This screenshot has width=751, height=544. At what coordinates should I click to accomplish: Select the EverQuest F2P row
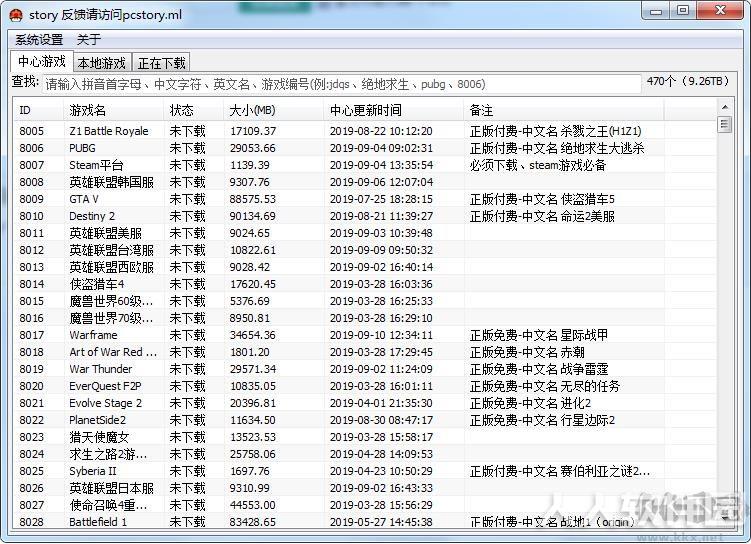365,386
